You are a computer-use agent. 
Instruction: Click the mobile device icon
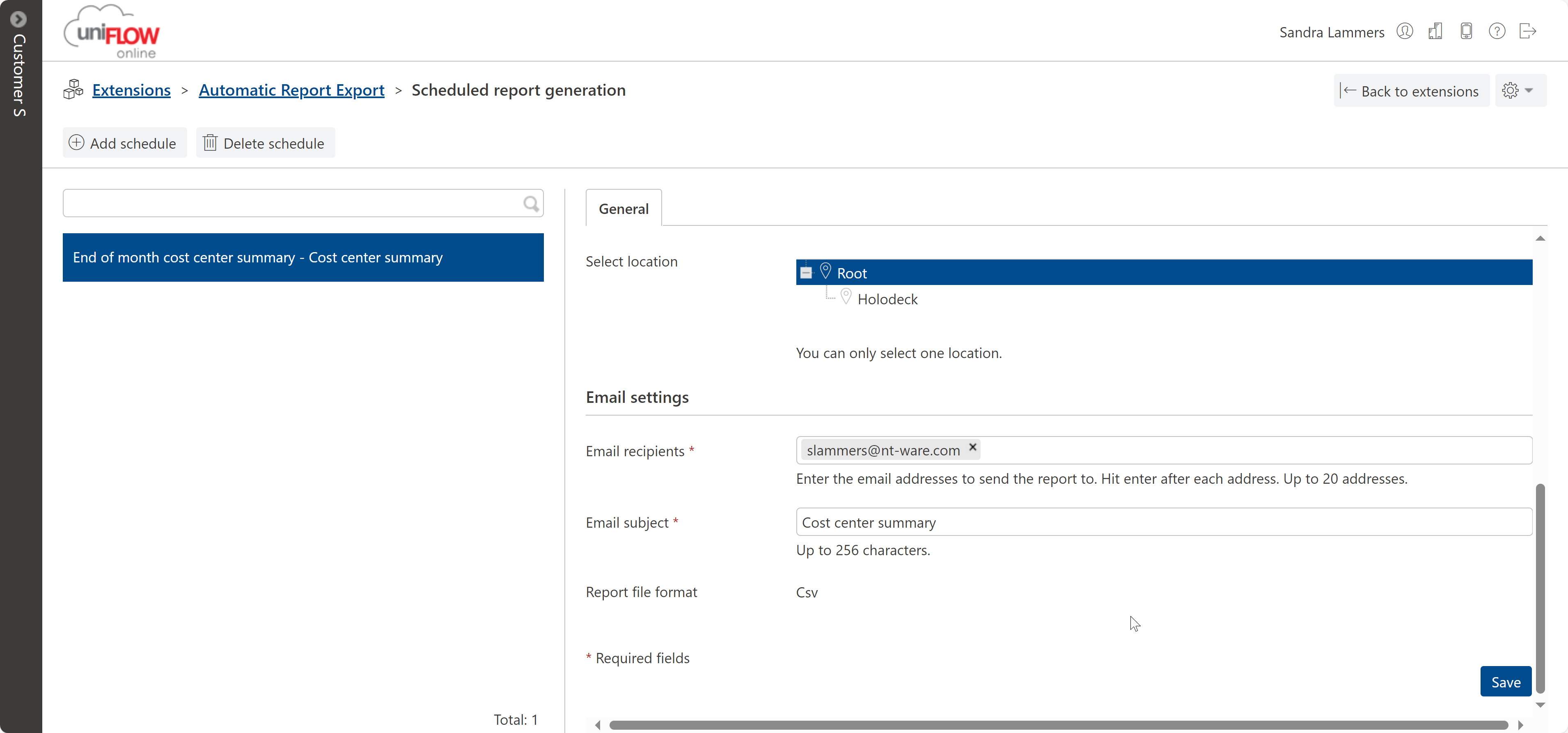coord(1466,31)
